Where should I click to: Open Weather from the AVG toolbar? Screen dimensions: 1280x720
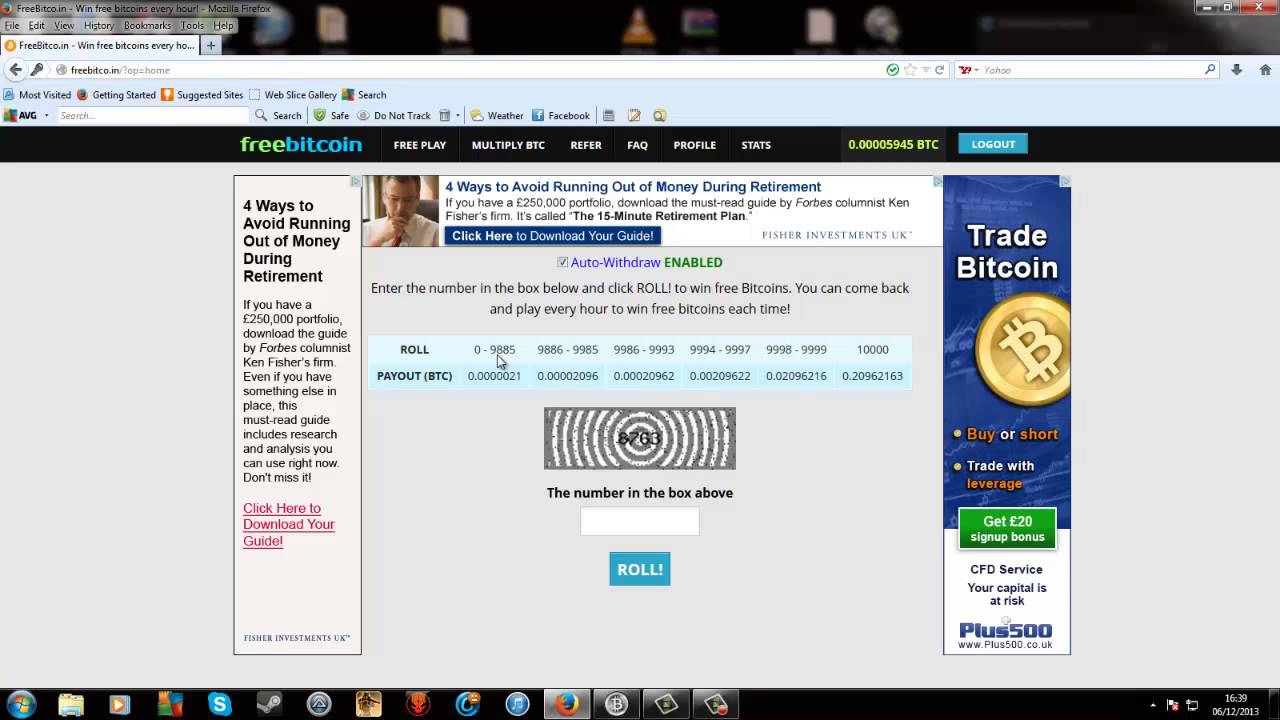[x=497, y=115]
